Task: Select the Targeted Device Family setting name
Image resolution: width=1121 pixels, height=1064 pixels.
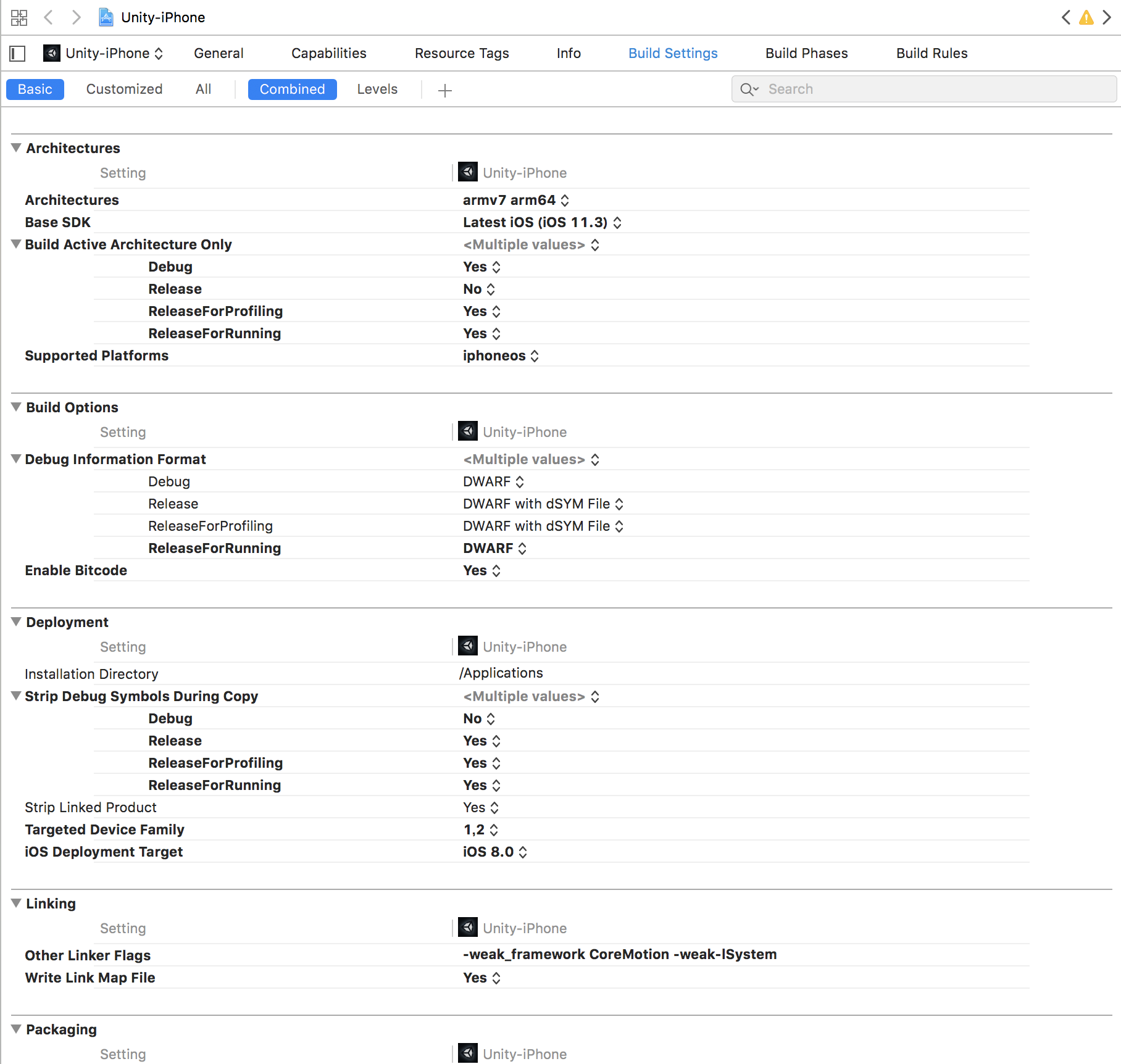Action: [104, 829]
